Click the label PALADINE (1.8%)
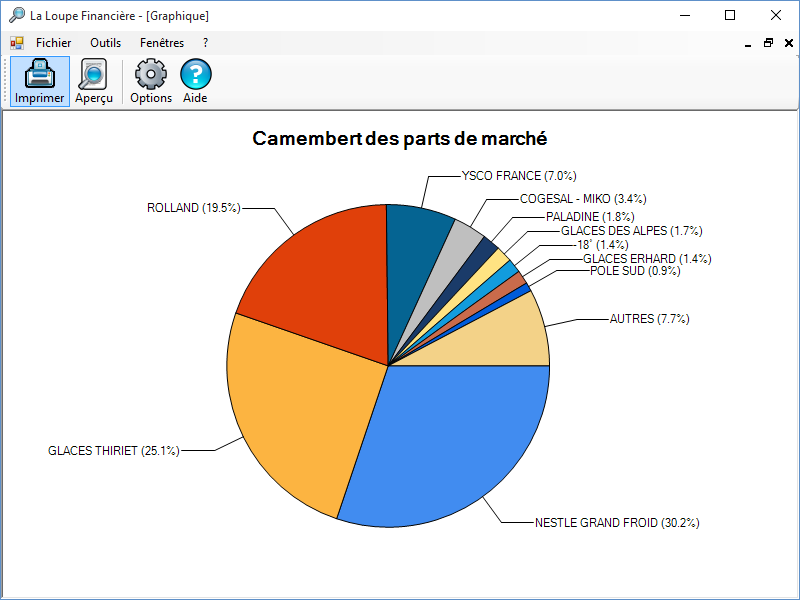Viewport: 800px width, 600px height. [590, 217]
